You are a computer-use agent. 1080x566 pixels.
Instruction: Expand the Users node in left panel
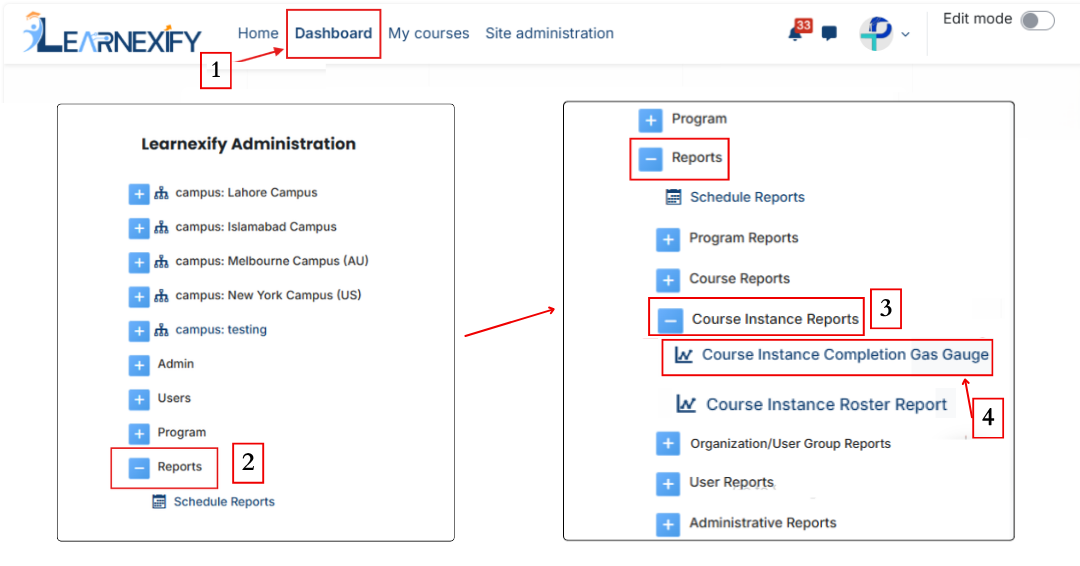pyautogui.click(x=138, y=399)
